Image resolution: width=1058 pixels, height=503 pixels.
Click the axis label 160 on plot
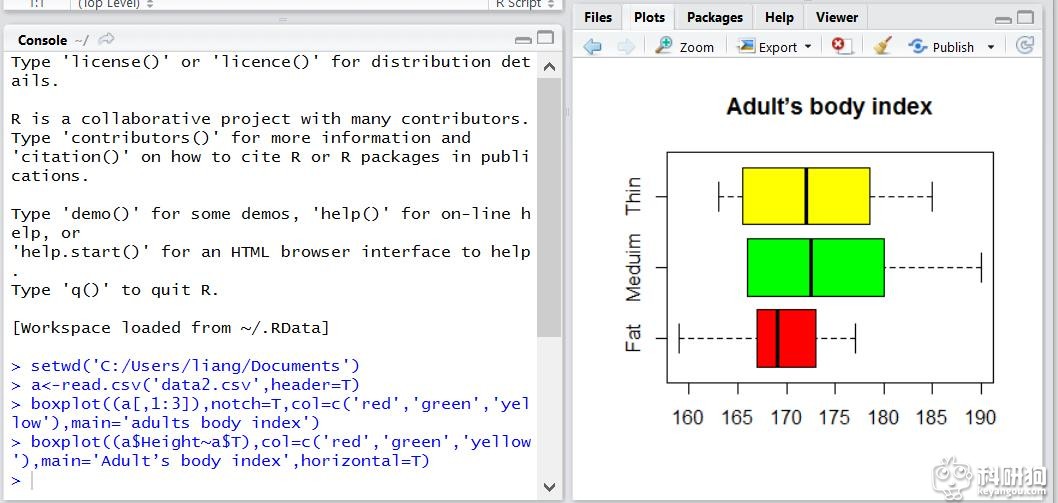688,417
